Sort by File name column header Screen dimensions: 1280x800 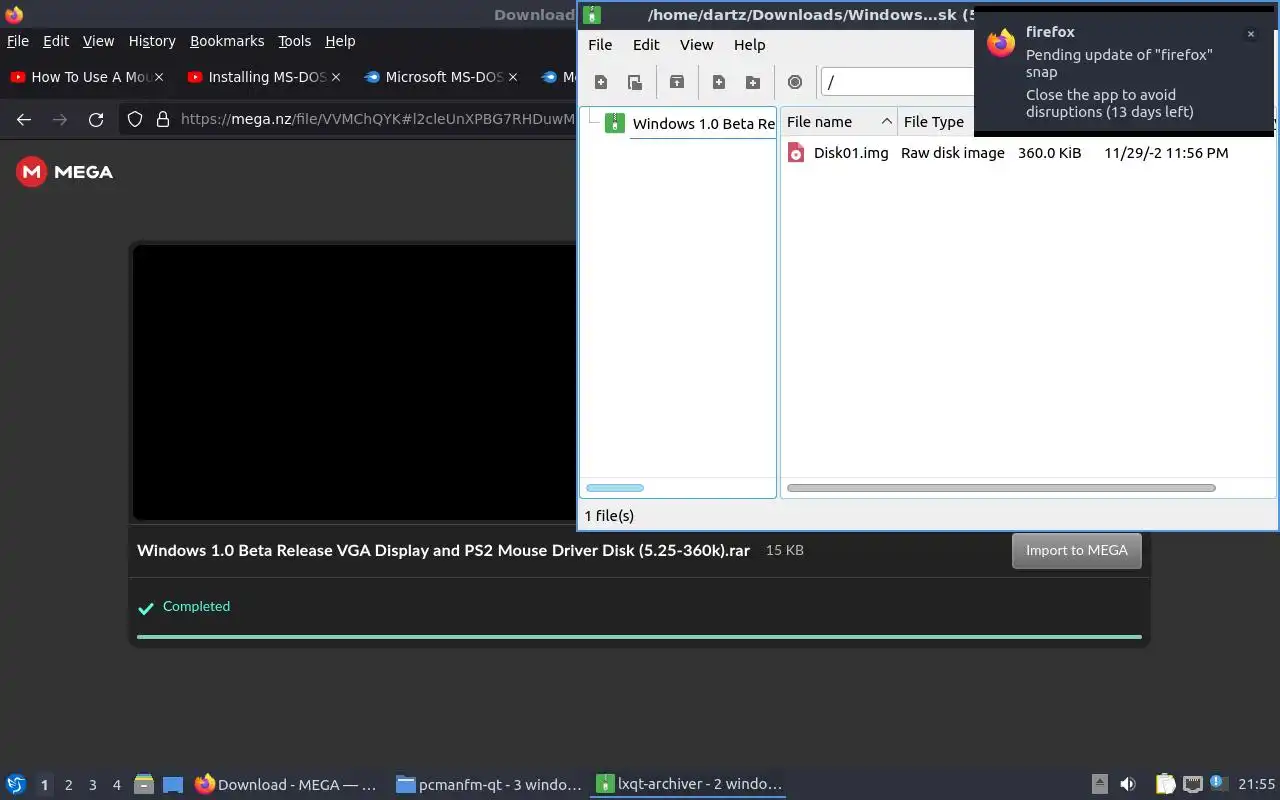(x=838, y=122)
